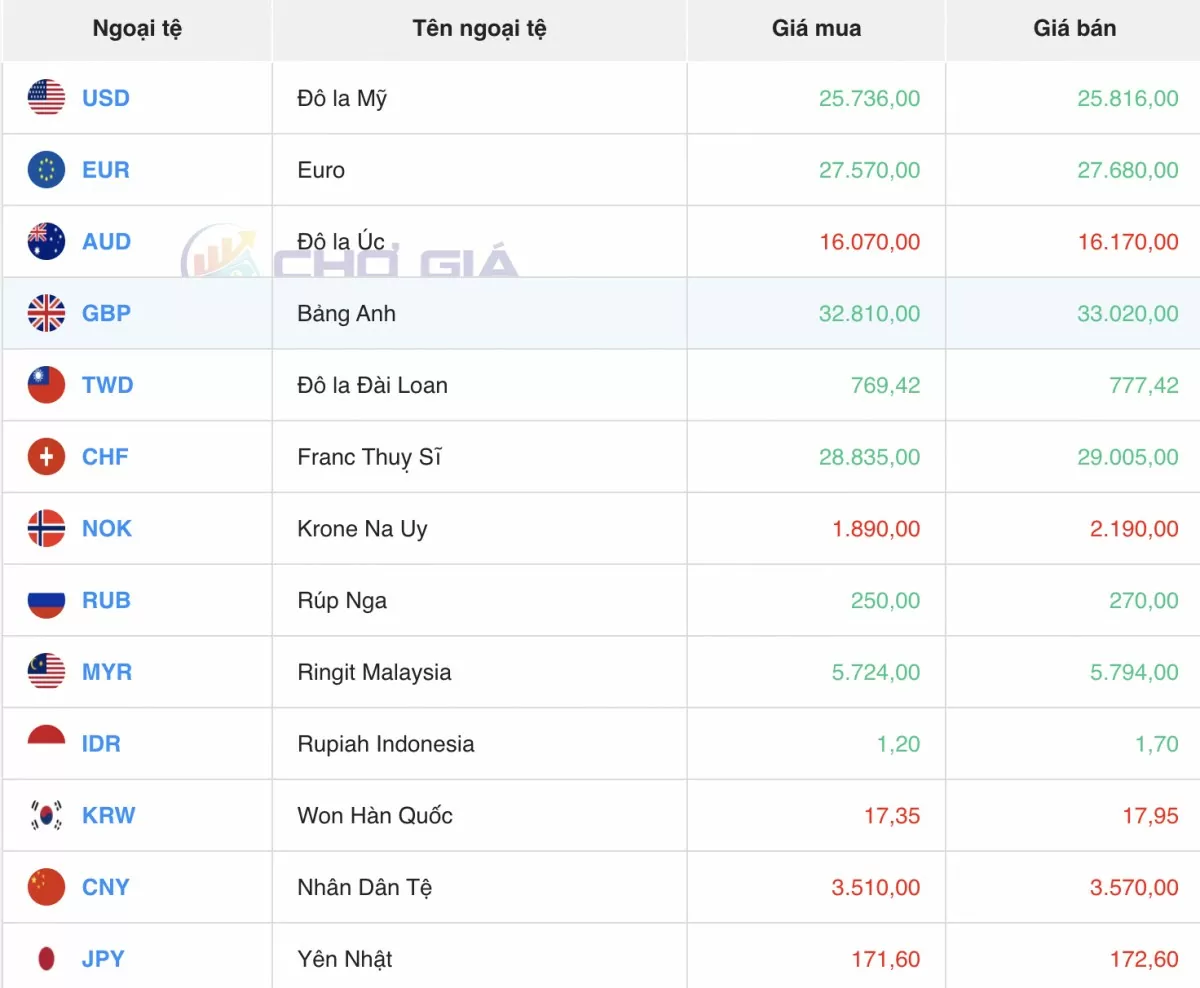Click the South Korean flag icon
This screenshot has width=1200, height=988.
click(46, 815)
